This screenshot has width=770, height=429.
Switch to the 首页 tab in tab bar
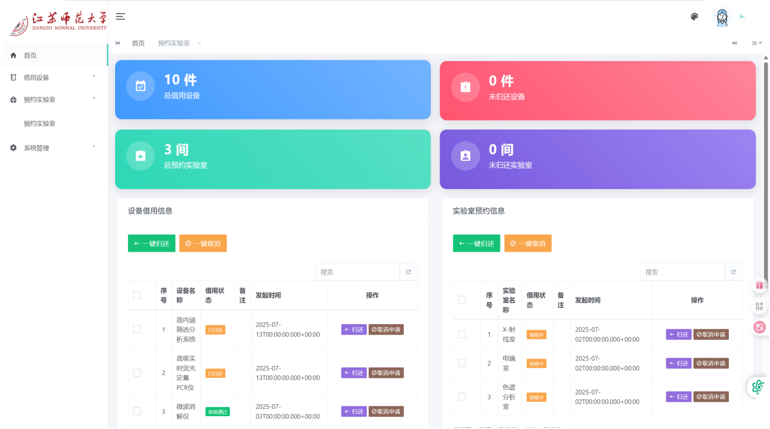[x=138, y=43]
